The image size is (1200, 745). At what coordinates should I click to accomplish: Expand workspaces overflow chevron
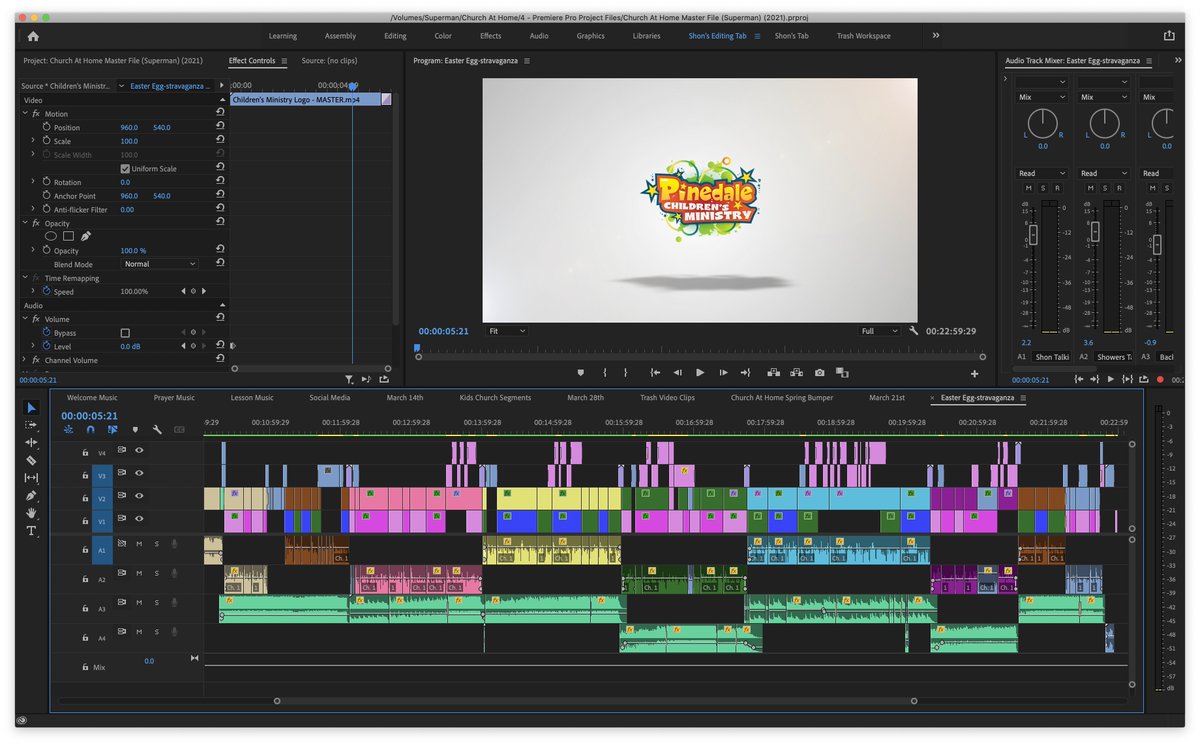click(936, 35)
